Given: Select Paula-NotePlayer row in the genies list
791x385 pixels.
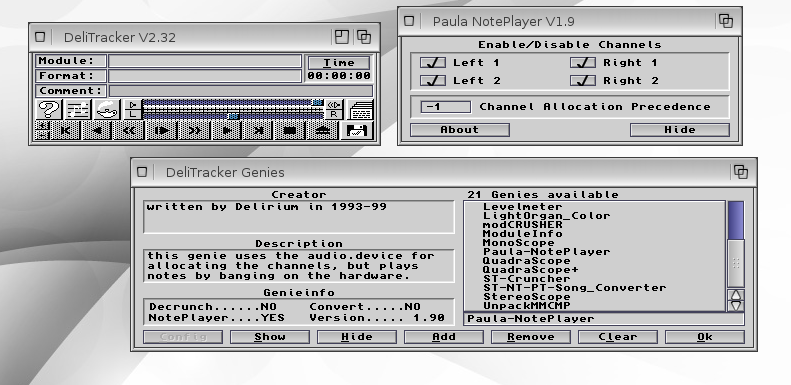Looking at the screenshot, I should pyautogui.click(x=594, y=252).
